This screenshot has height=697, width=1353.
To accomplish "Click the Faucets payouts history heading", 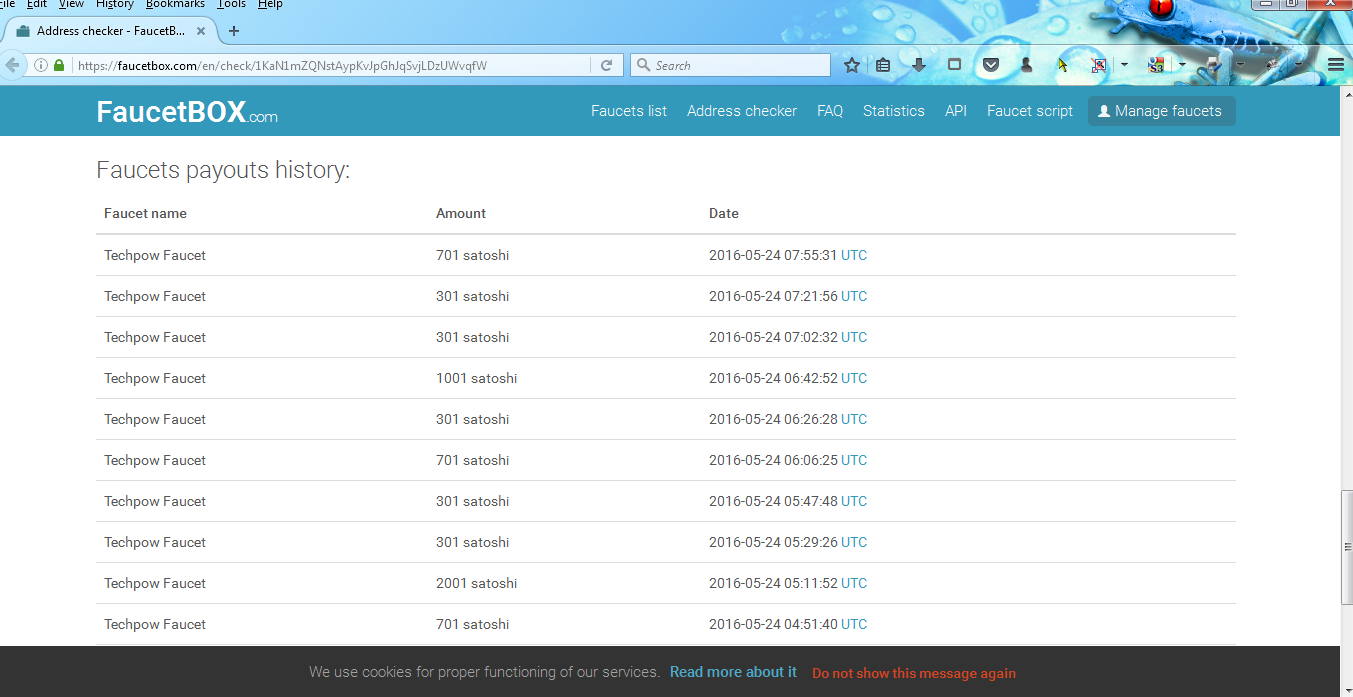I will tap(223, 170).
